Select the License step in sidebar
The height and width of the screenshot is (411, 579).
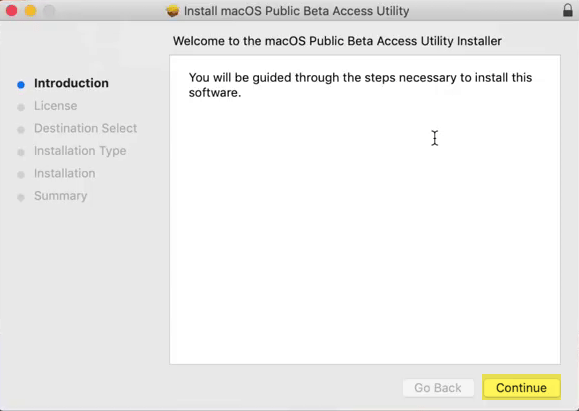click(x=56, y=106)
